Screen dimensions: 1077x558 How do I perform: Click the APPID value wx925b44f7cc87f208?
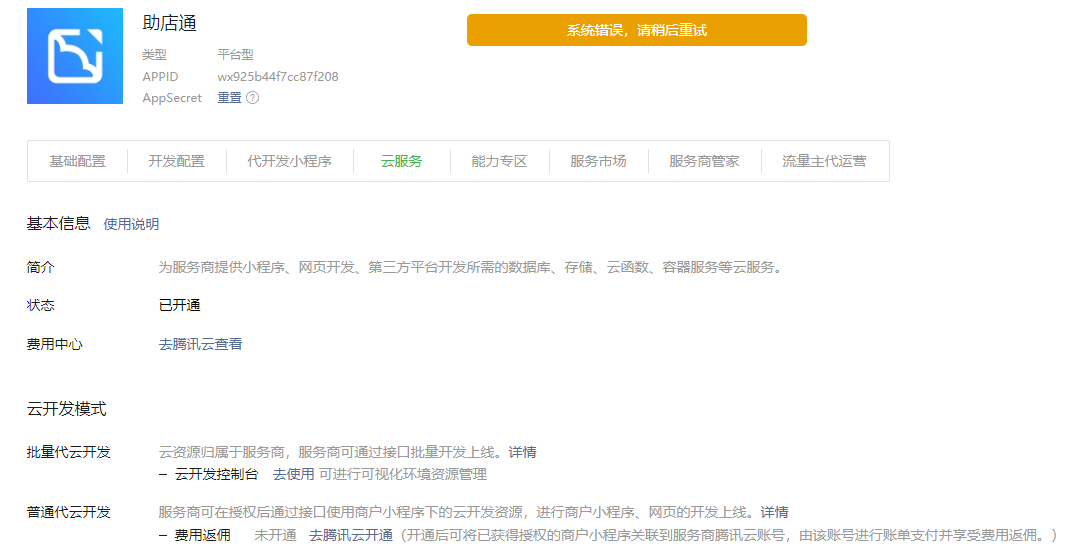278,76
